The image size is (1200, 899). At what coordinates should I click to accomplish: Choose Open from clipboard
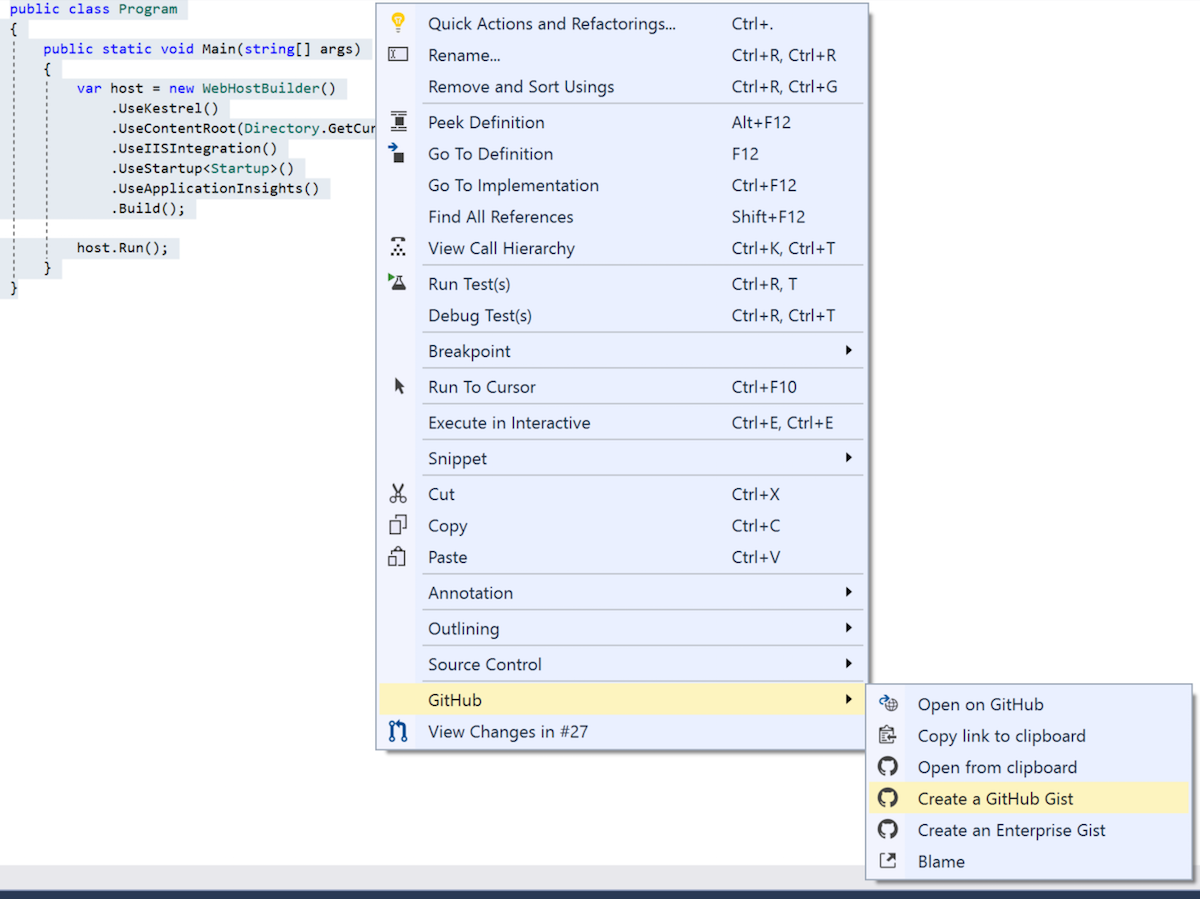[1029, 767]
